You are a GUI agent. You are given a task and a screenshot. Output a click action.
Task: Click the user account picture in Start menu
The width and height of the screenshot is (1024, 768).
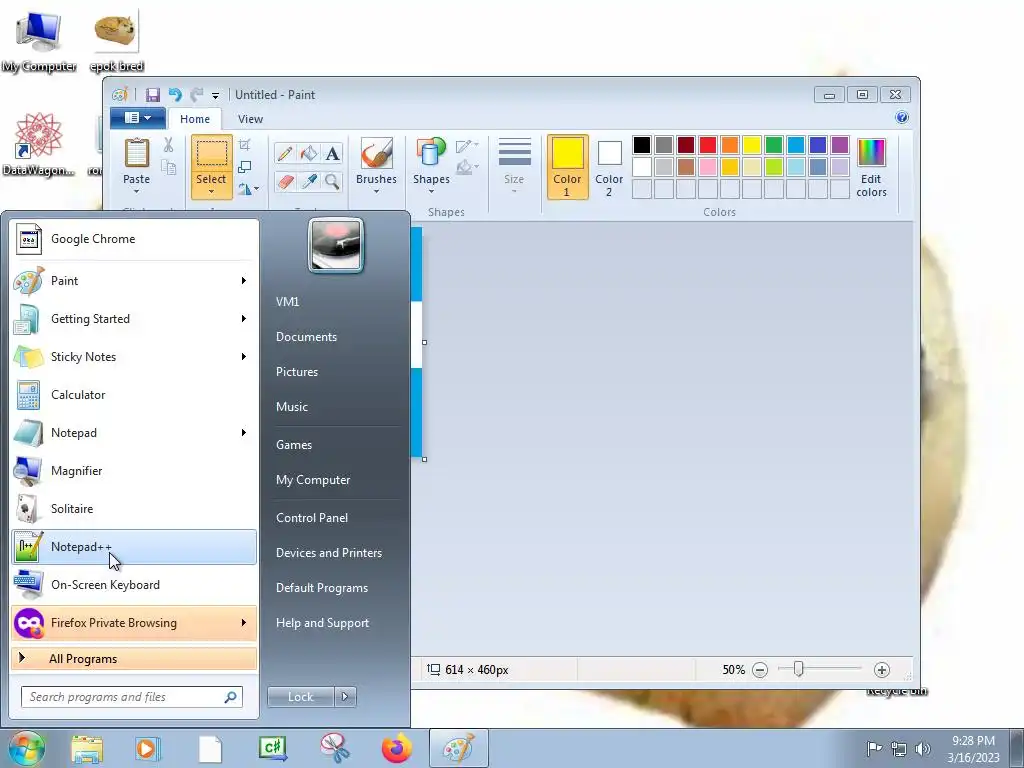(336, 246)
